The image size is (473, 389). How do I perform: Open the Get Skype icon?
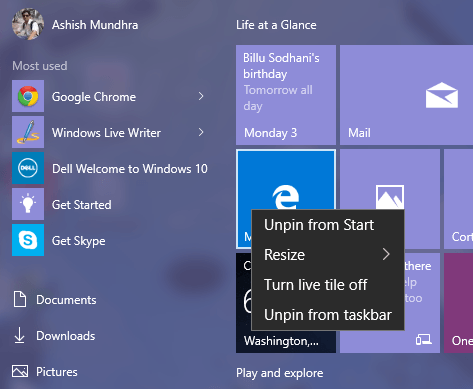pos(28,240)
